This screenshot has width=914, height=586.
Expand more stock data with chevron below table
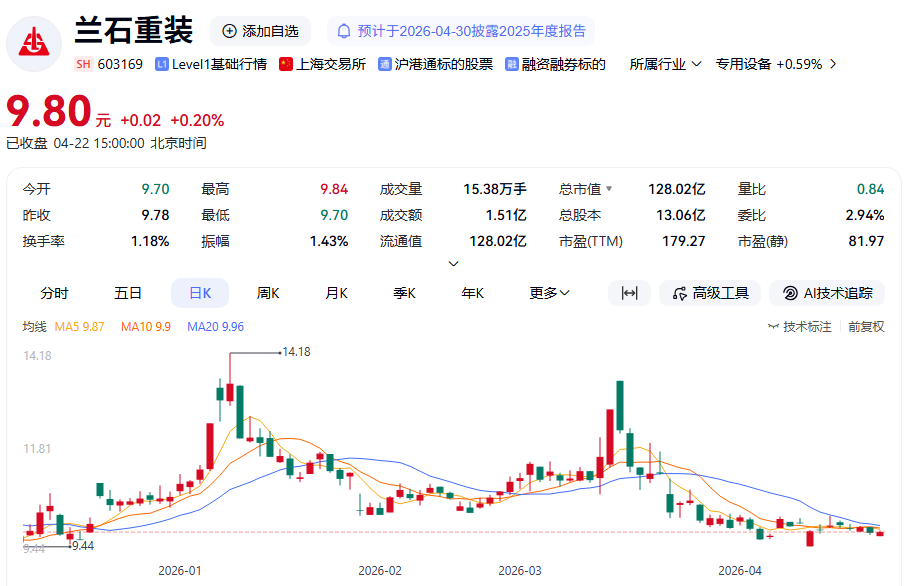point(453,264)
